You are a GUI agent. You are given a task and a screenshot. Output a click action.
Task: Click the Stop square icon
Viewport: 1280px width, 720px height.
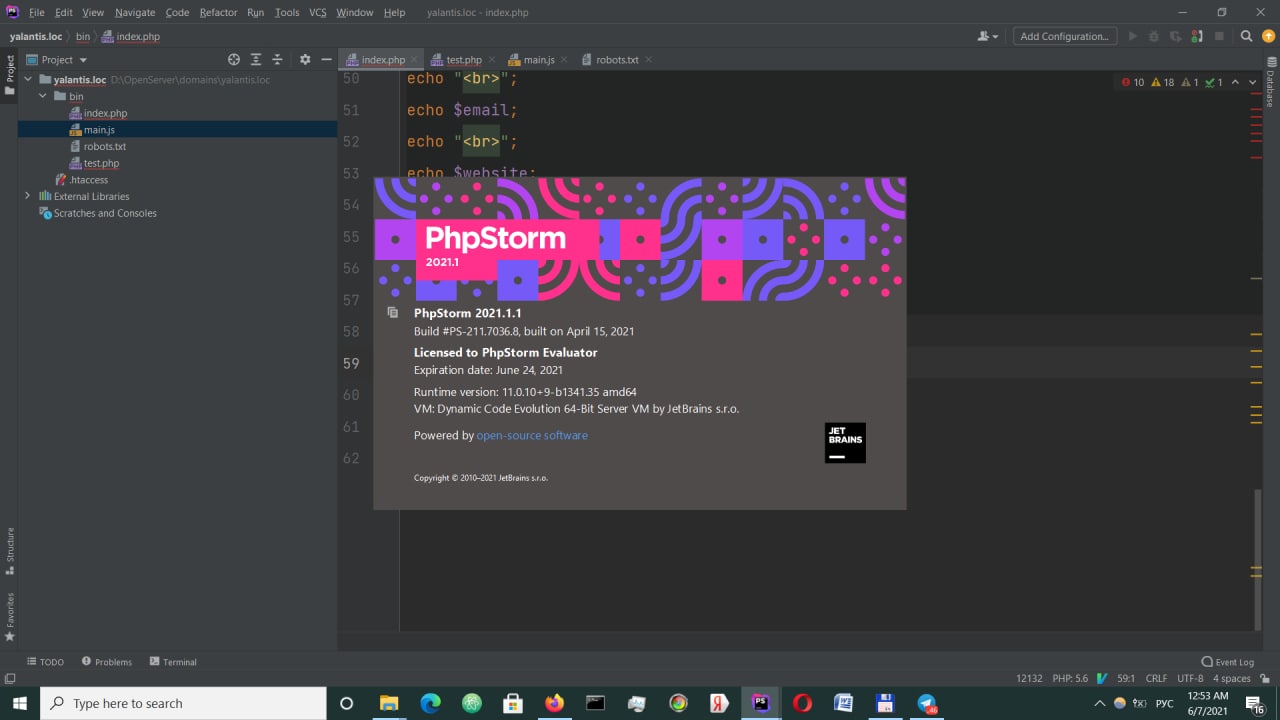(1219, 36)
